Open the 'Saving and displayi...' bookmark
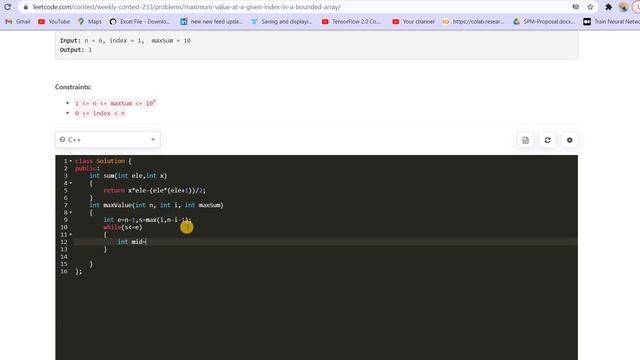 coord(282,22)
